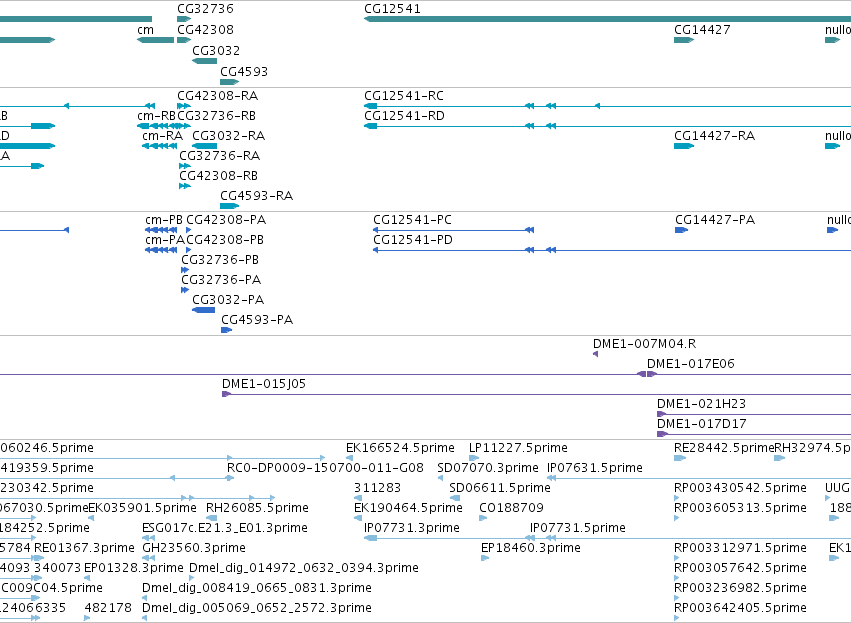Open the 311283 EST label
The height and width of the screenshot is (623, 851).
click(377, 488)
